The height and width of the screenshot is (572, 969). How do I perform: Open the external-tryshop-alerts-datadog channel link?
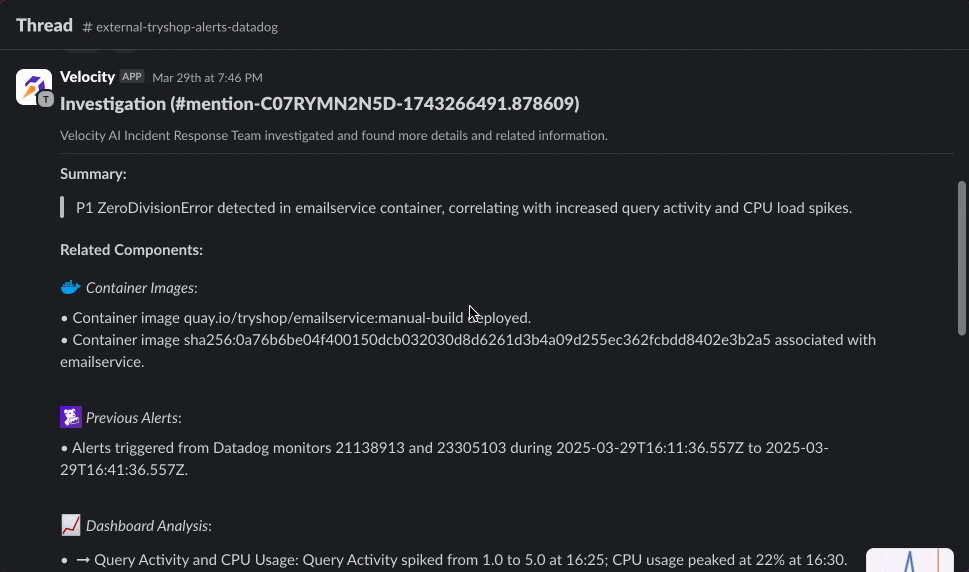180,27
